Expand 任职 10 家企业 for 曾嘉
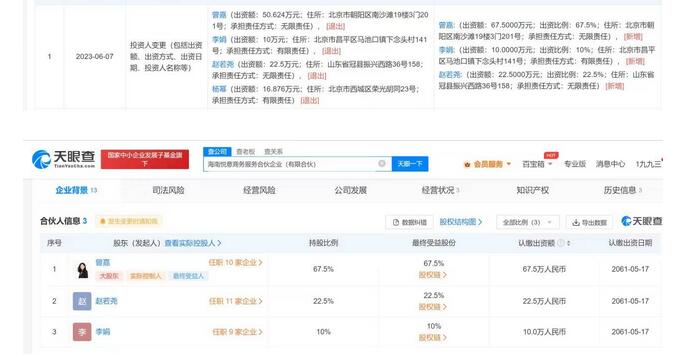This screenshot has width=689, height=363. click(236, 262)
